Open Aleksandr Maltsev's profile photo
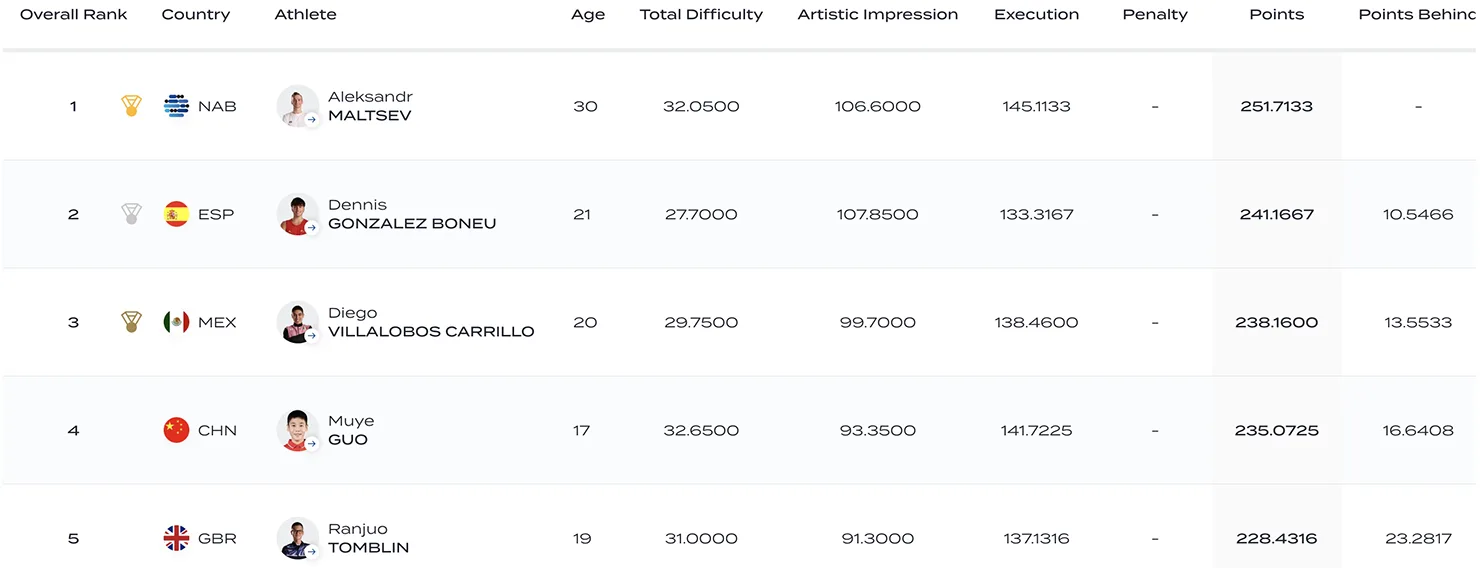Screen dimensions: 1480x568 tap(298, 106)
